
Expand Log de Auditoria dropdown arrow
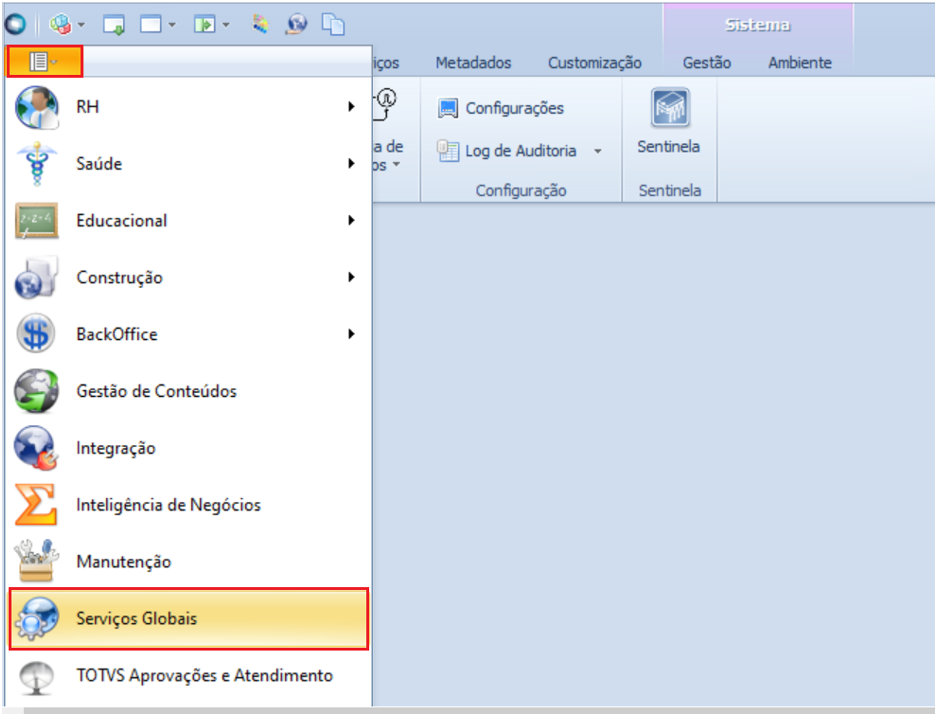[x=597, y=152]
